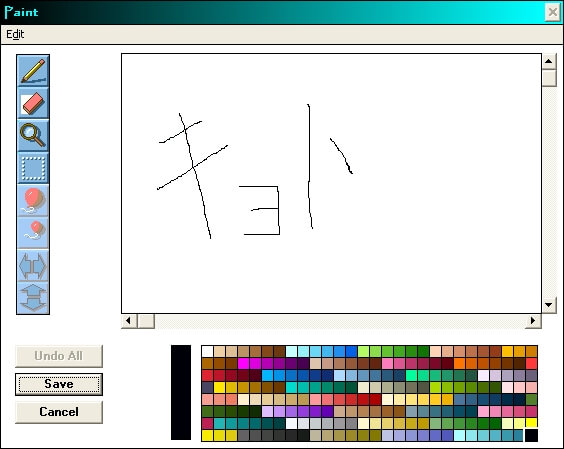Select the pink Eraser tool
The image size is (564, 449).
[x=33, y=103]
